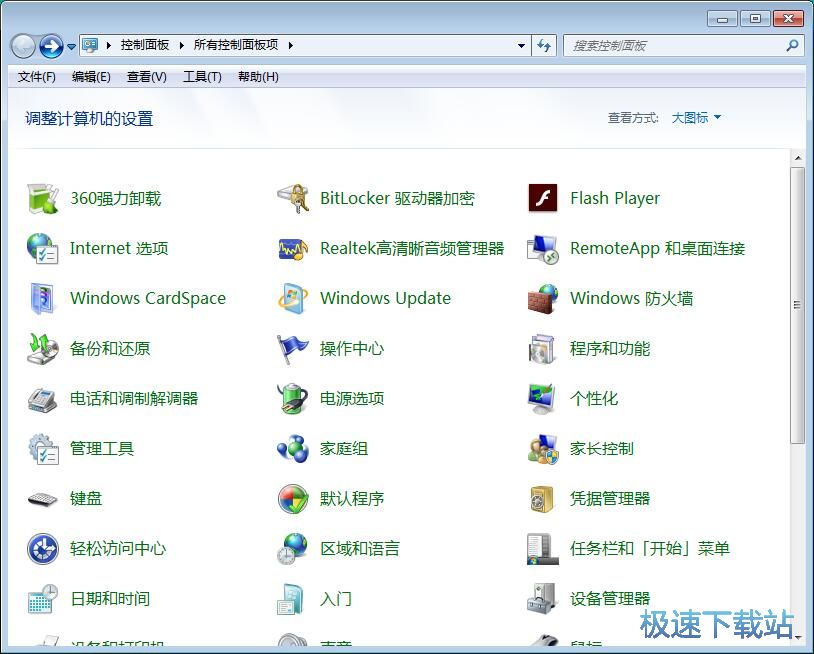Click the vertical scrollbar thumb
Screen dimensions: 814x654
point(797,305)
